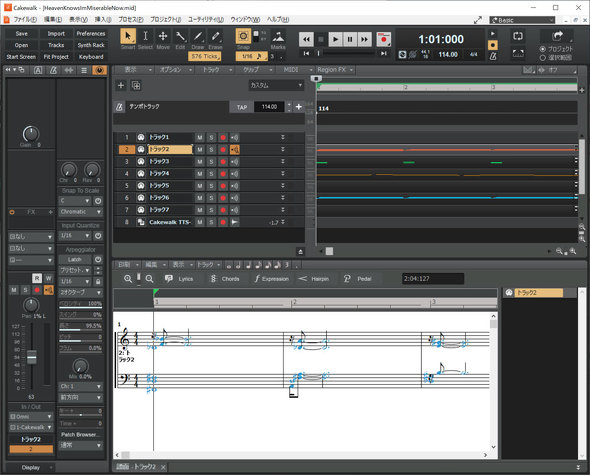Close the 譜面 - トラック2 tab
The width and height of the screenshot is (590, 475).
pos(163,467)
